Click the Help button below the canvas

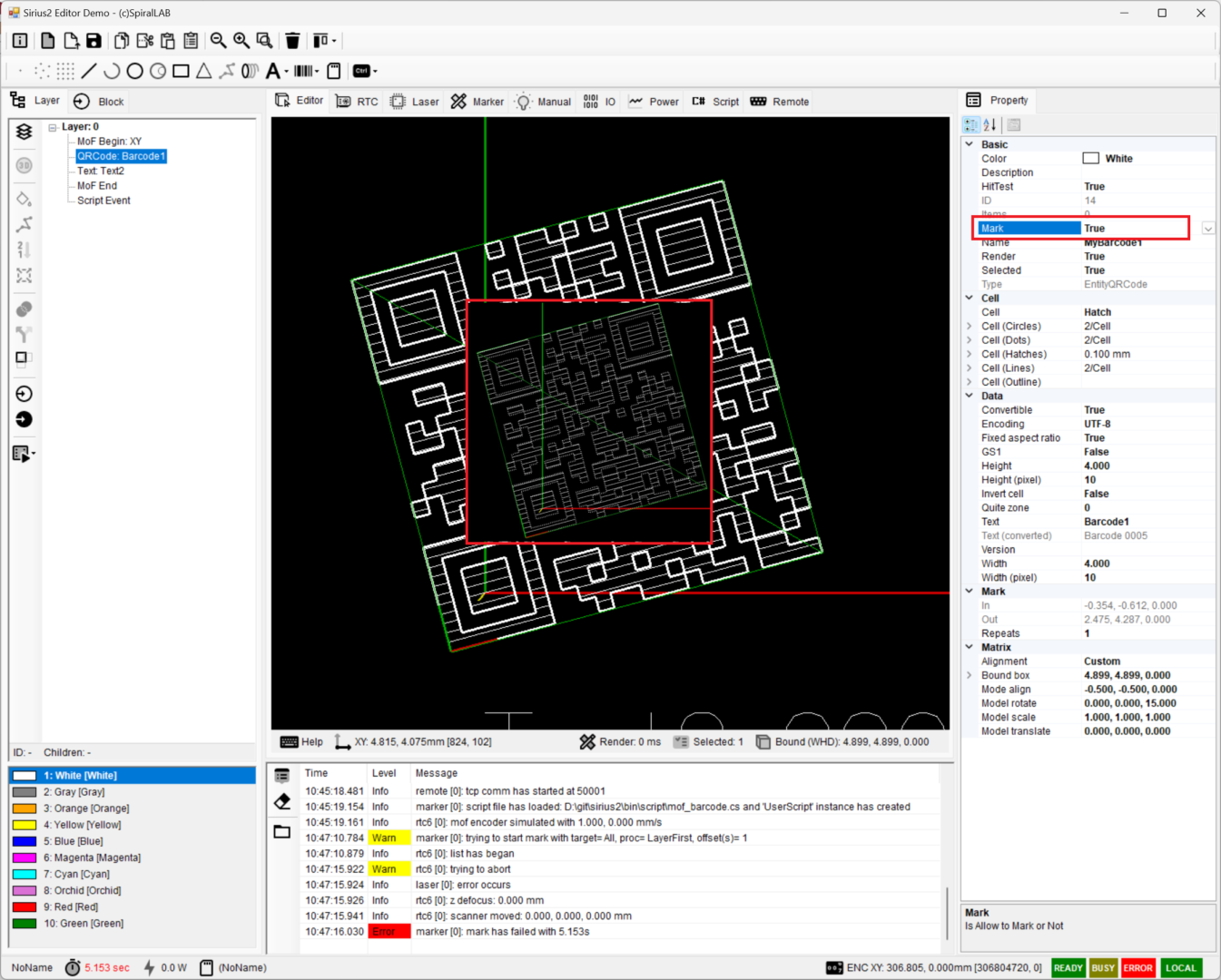(x=302, y=742)
